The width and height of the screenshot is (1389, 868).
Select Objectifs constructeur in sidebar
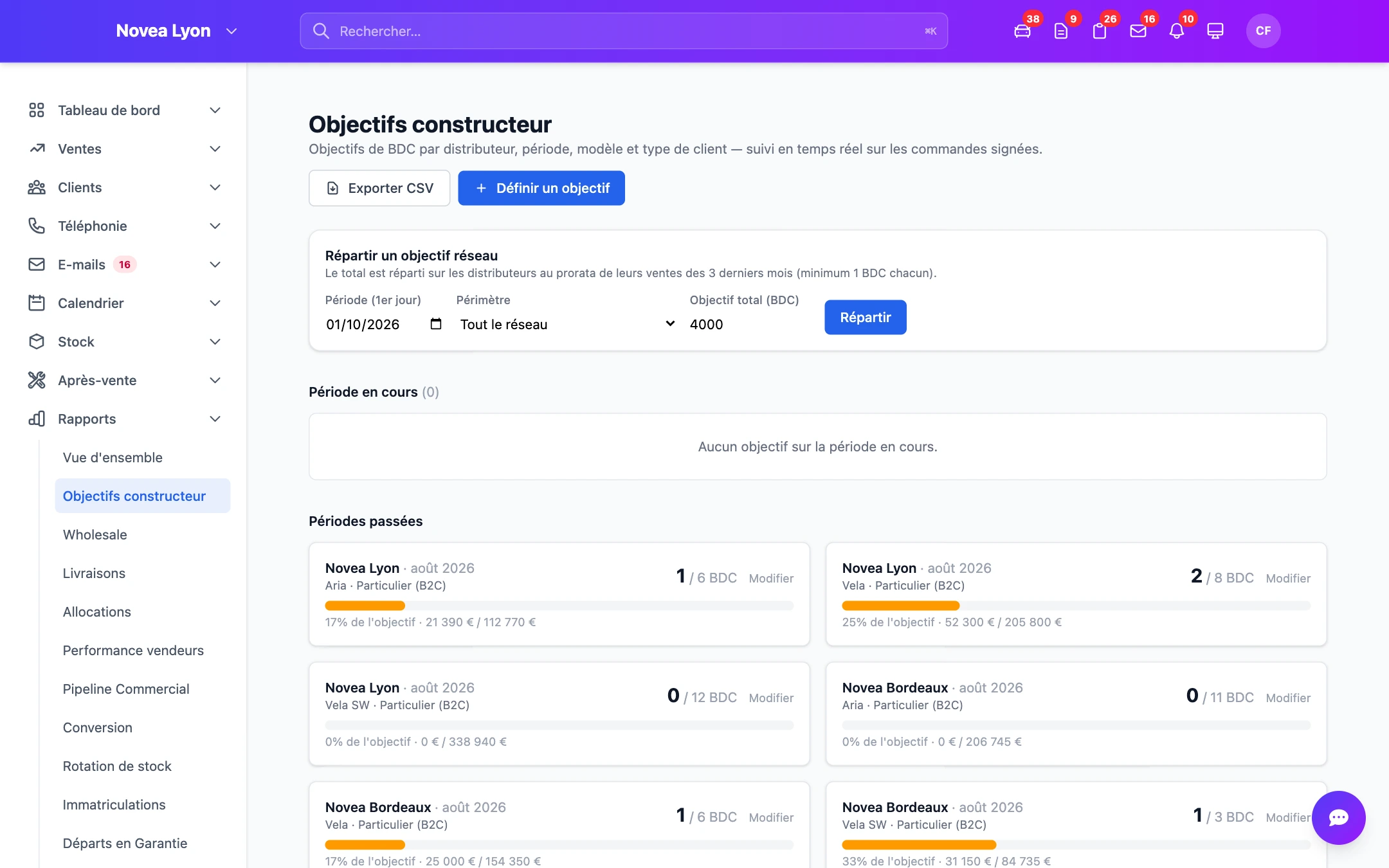143,496
